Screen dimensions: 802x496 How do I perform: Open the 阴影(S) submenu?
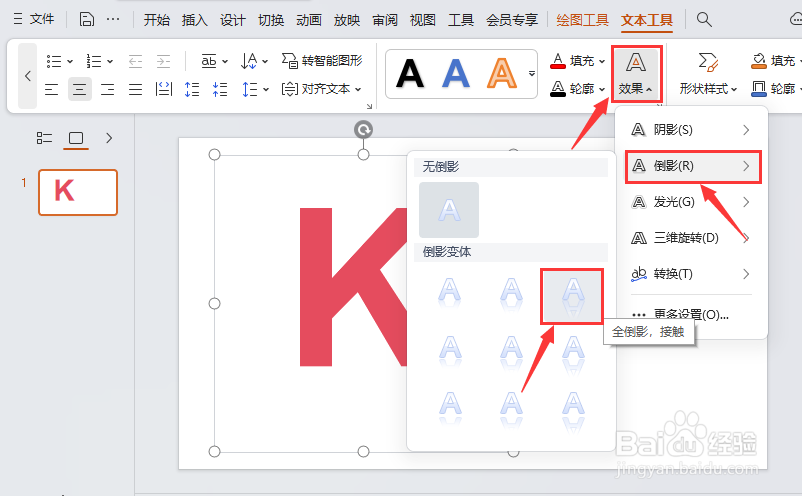(x=691, y=130)
